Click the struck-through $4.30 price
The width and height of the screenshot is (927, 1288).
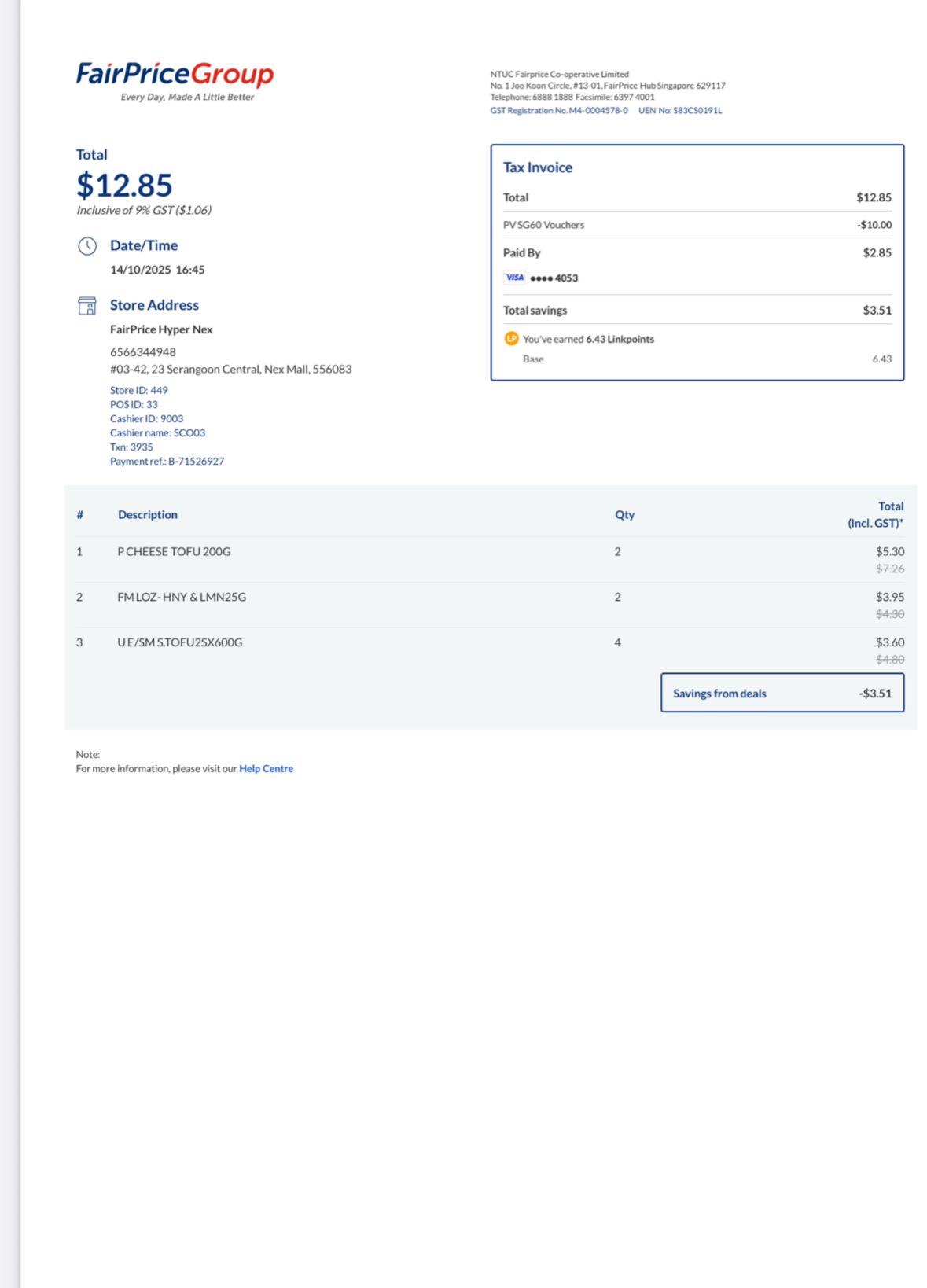tap(890, 614)
